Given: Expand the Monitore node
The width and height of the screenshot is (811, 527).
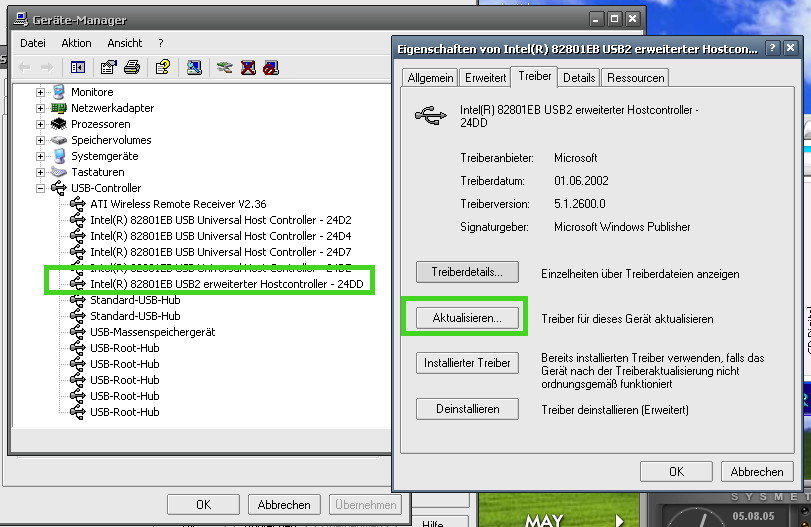Looking at the screenshot, I should (40, 93).
